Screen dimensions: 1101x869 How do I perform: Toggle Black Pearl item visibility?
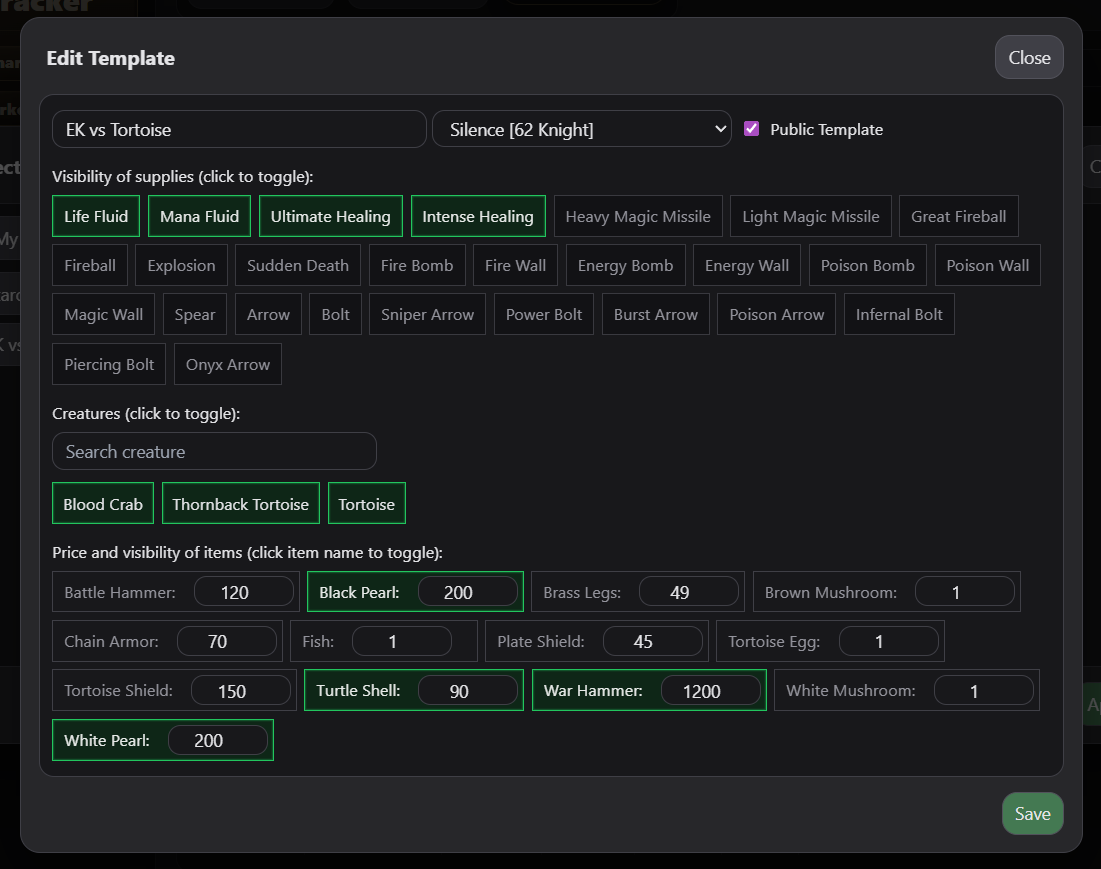coord(359,592)
